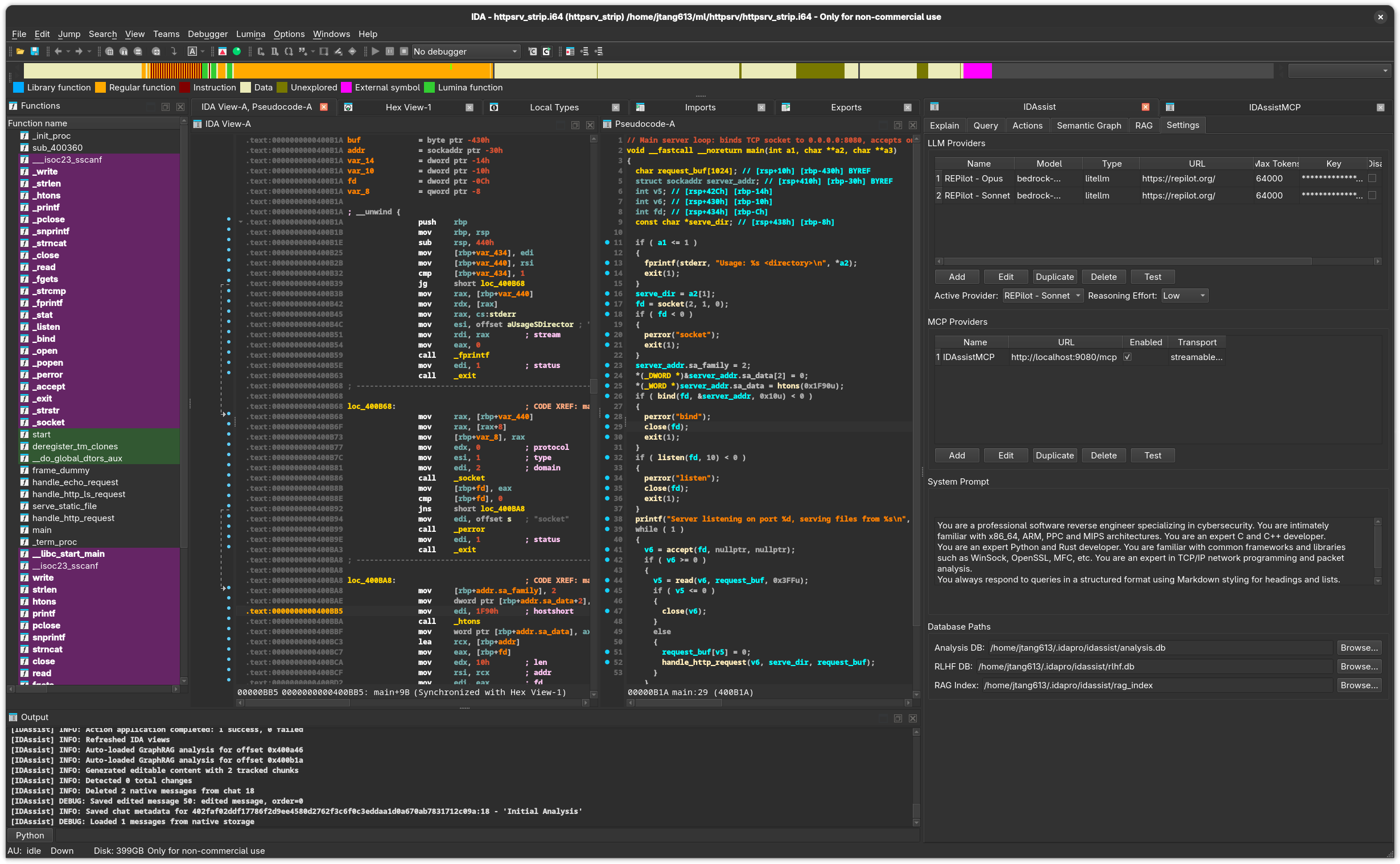
Task: Browse for the Analysis DB path
Action: (x=1360, y=647)
